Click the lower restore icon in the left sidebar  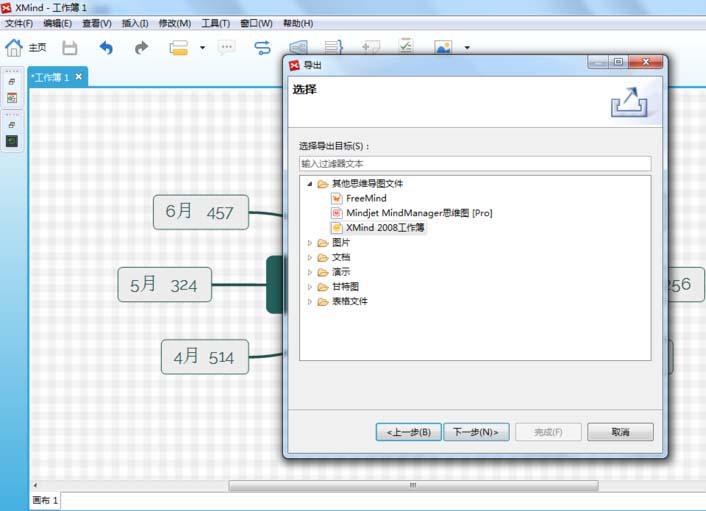pyautogui.click(x=12, y=125)
